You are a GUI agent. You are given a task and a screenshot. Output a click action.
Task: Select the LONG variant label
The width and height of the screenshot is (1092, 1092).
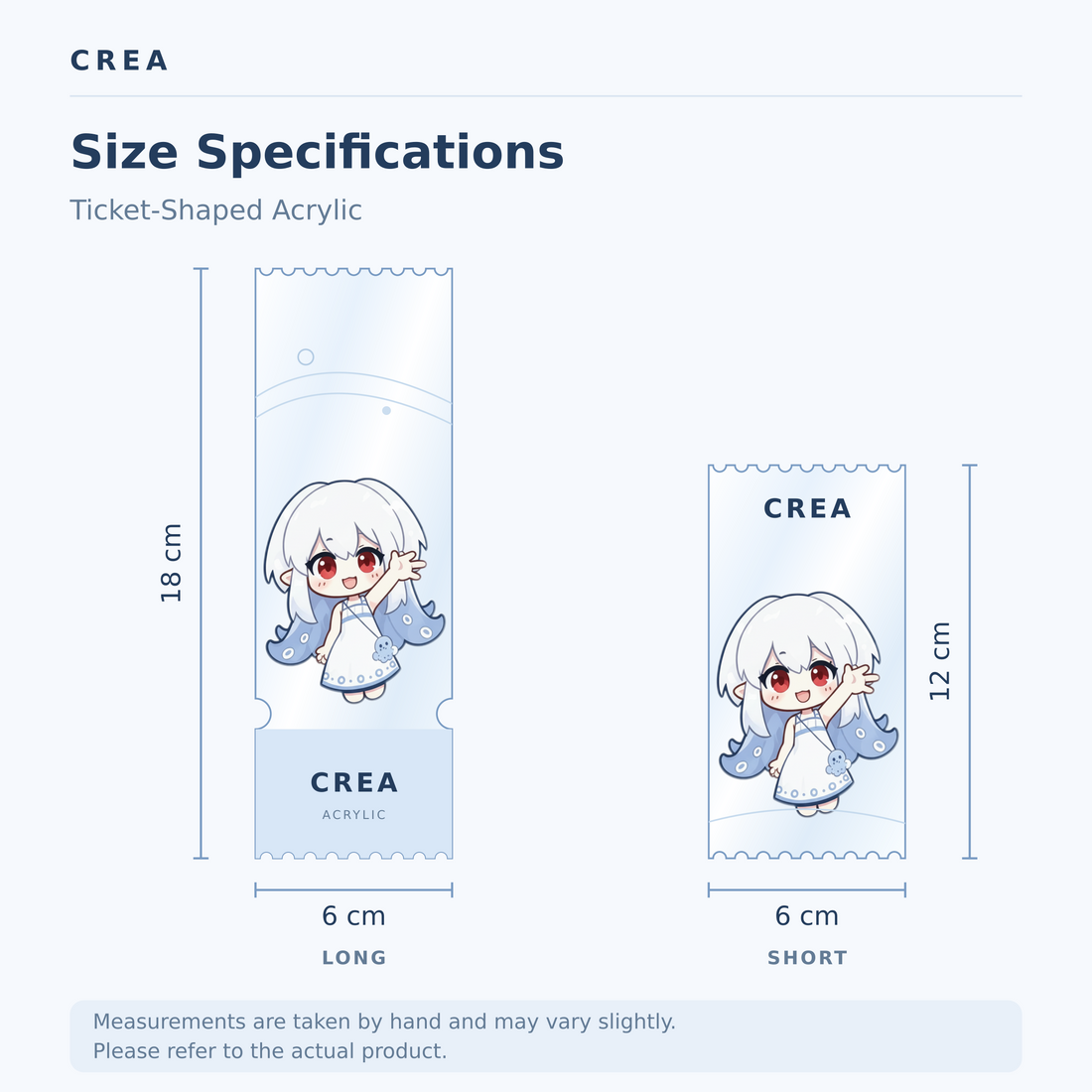coord(353,958)
